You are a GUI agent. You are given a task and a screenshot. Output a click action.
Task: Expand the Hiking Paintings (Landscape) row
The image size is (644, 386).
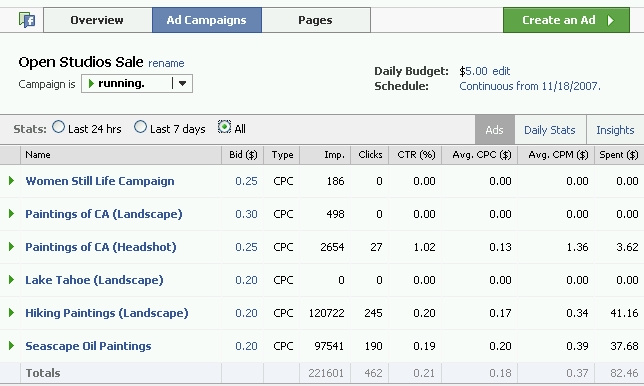(12, 312)
